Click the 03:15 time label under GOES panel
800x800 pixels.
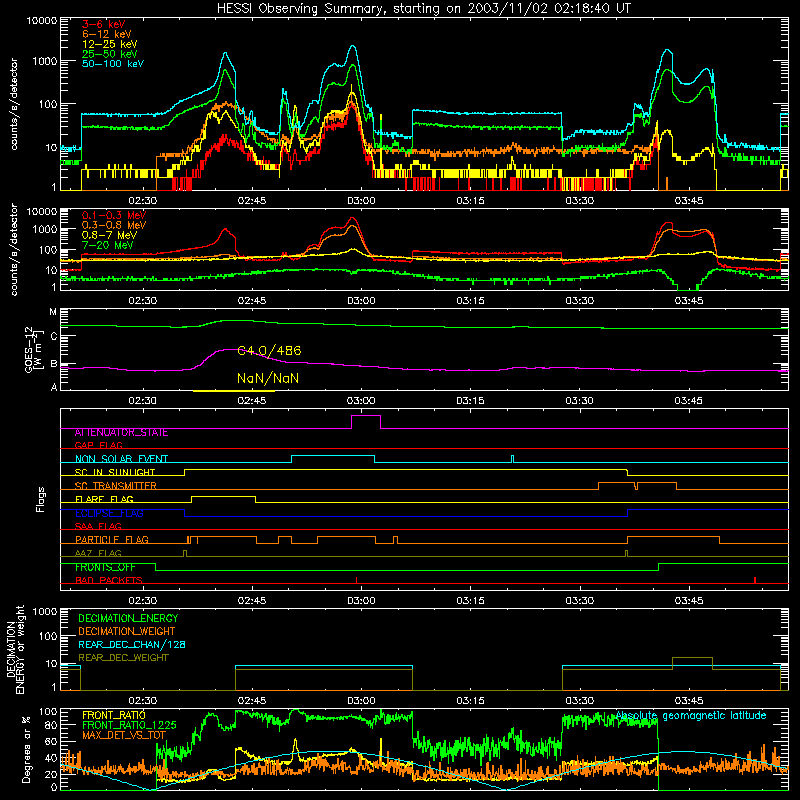[470, 401]
